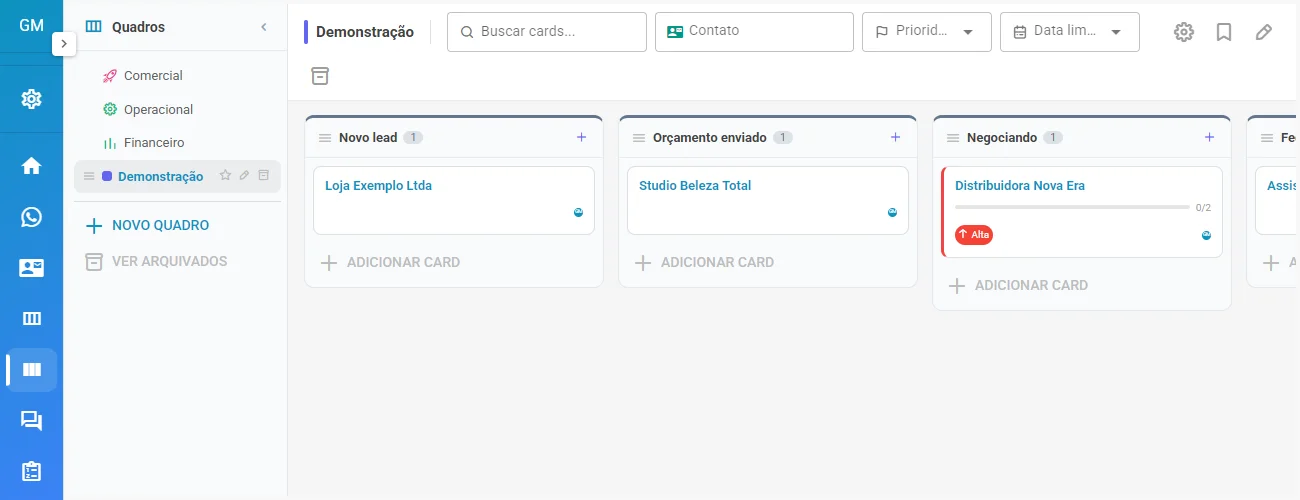Click the avatar icon on Studio Beleza card
This screenshot has width=1300, height=500.
[892, 212]
